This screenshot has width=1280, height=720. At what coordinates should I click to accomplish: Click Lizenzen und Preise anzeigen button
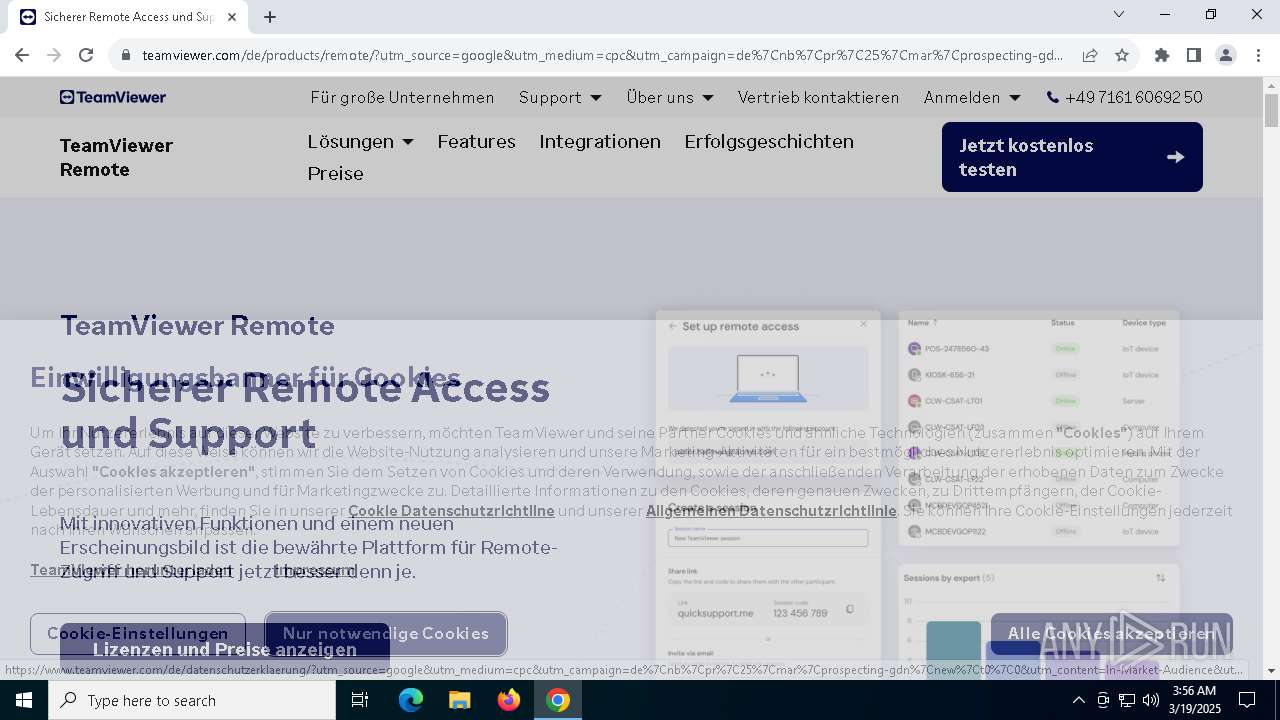pos(225,649)
